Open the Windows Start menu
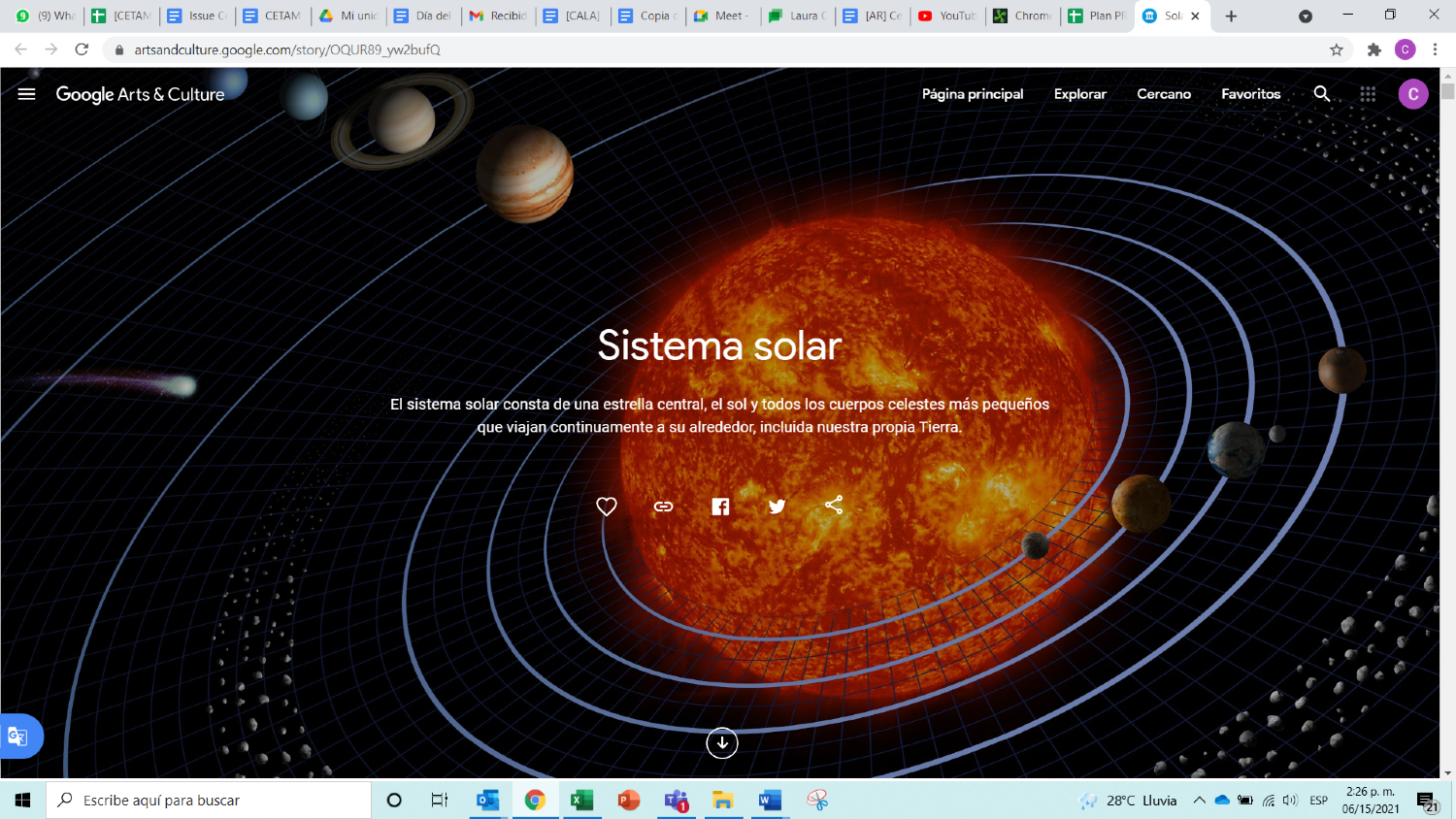The image size is (1456, 819). (x=22, y=800)
